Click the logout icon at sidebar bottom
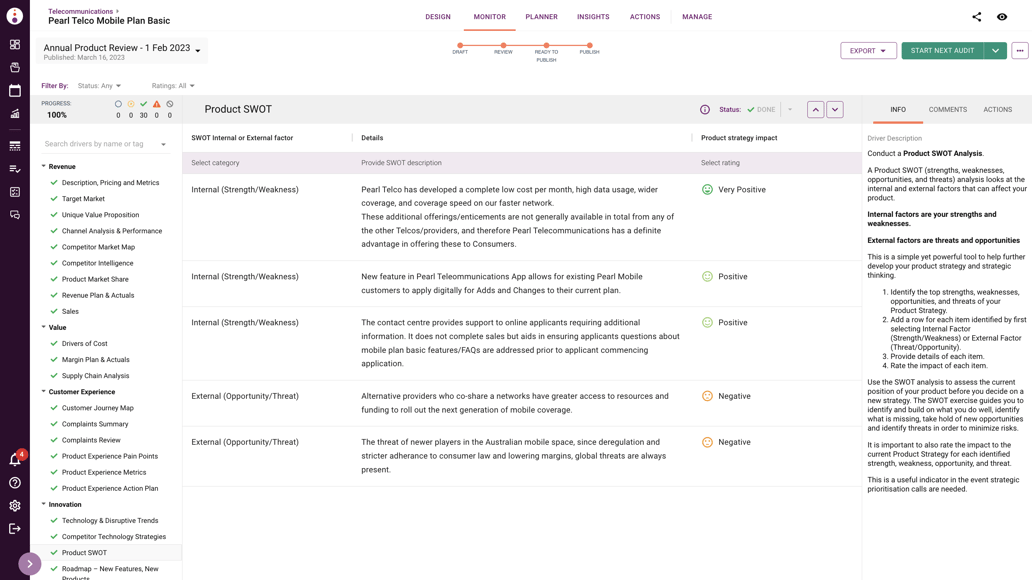1032x580 pixels. [14, 530]
